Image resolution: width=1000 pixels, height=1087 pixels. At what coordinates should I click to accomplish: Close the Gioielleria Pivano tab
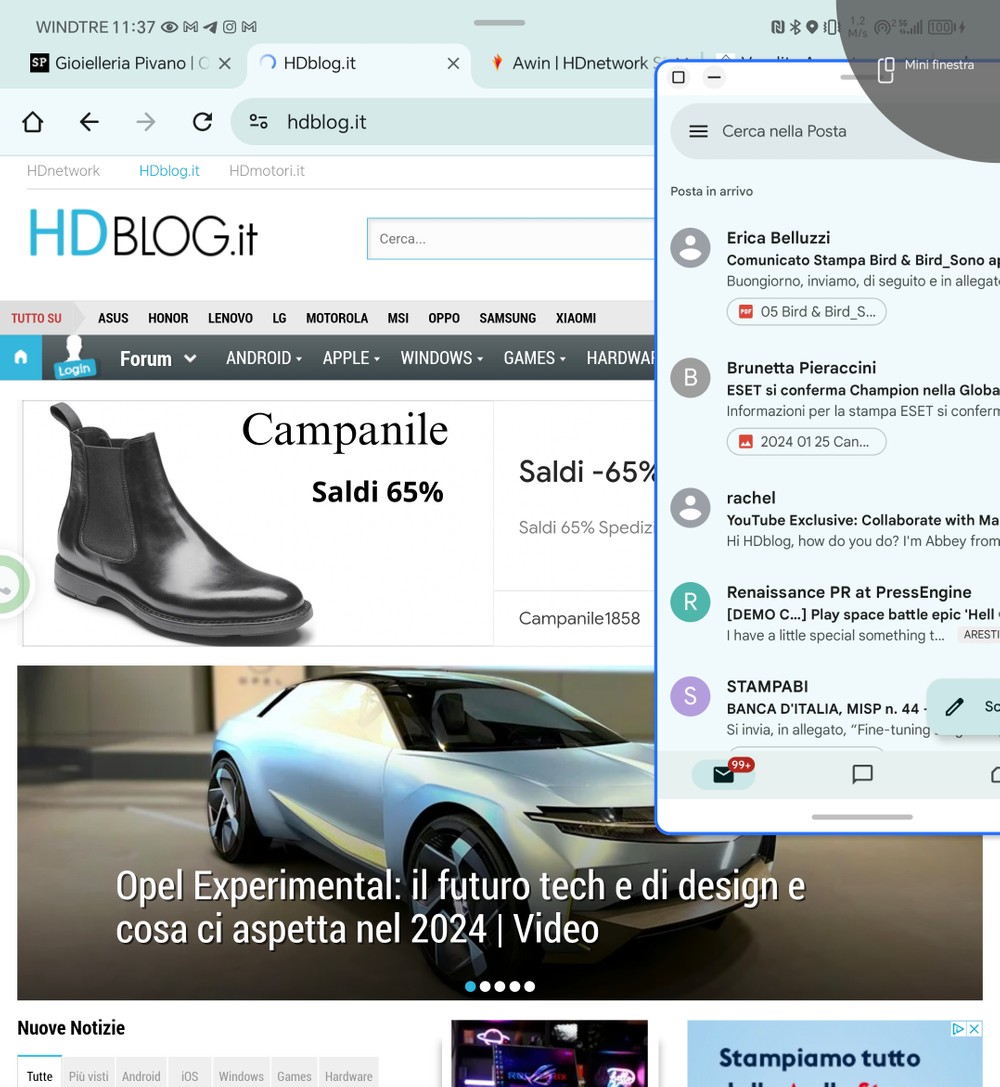(x=225, y=64)
